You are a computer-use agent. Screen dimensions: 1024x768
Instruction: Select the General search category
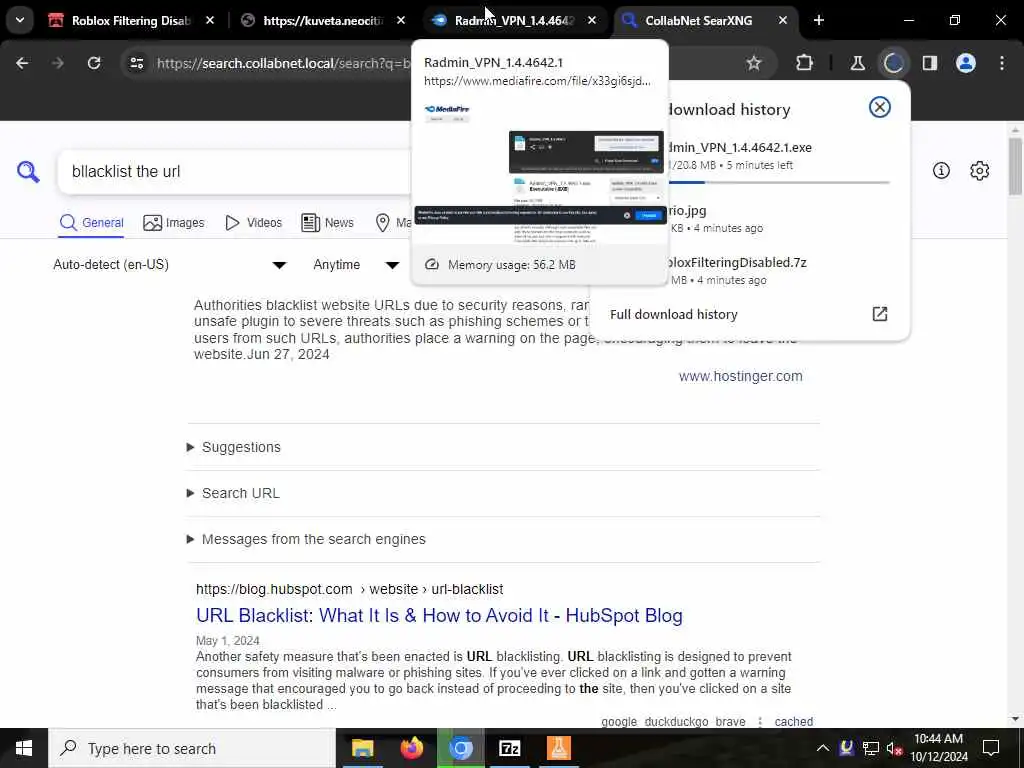pos(91,223)
